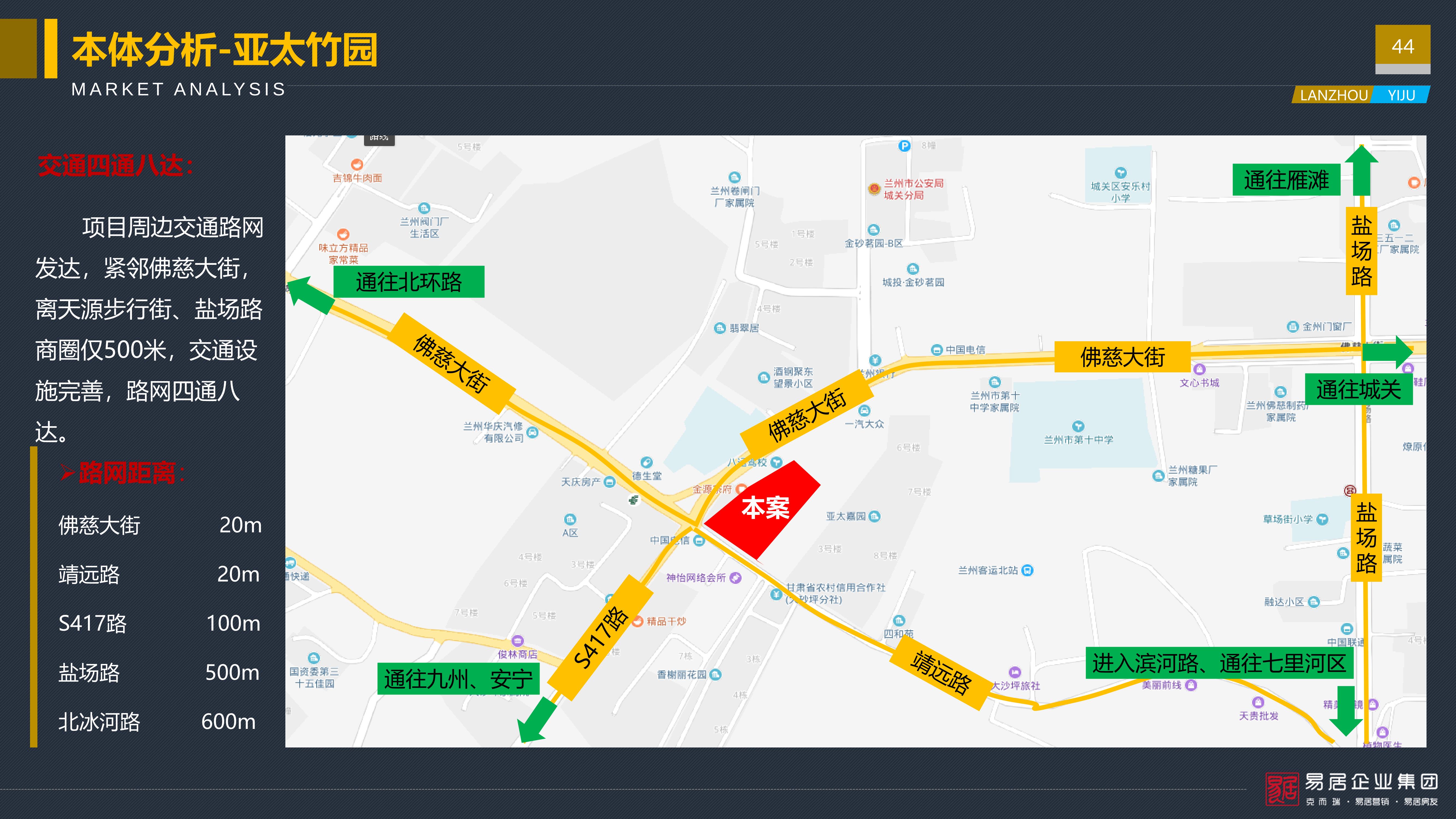Viewport: 1456px width, 819px height.
Task: Click the 兰州市第十中学 school icon
Action: click(x=1078, y=426)
